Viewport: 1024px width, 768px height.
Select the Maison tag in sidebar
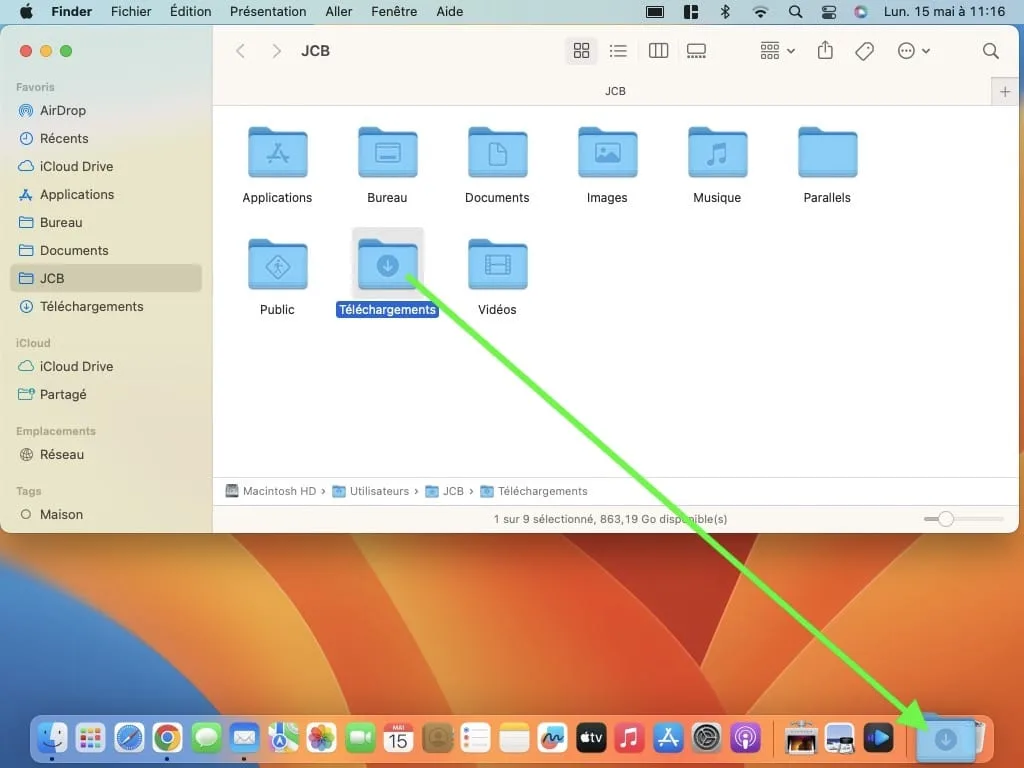106,515
